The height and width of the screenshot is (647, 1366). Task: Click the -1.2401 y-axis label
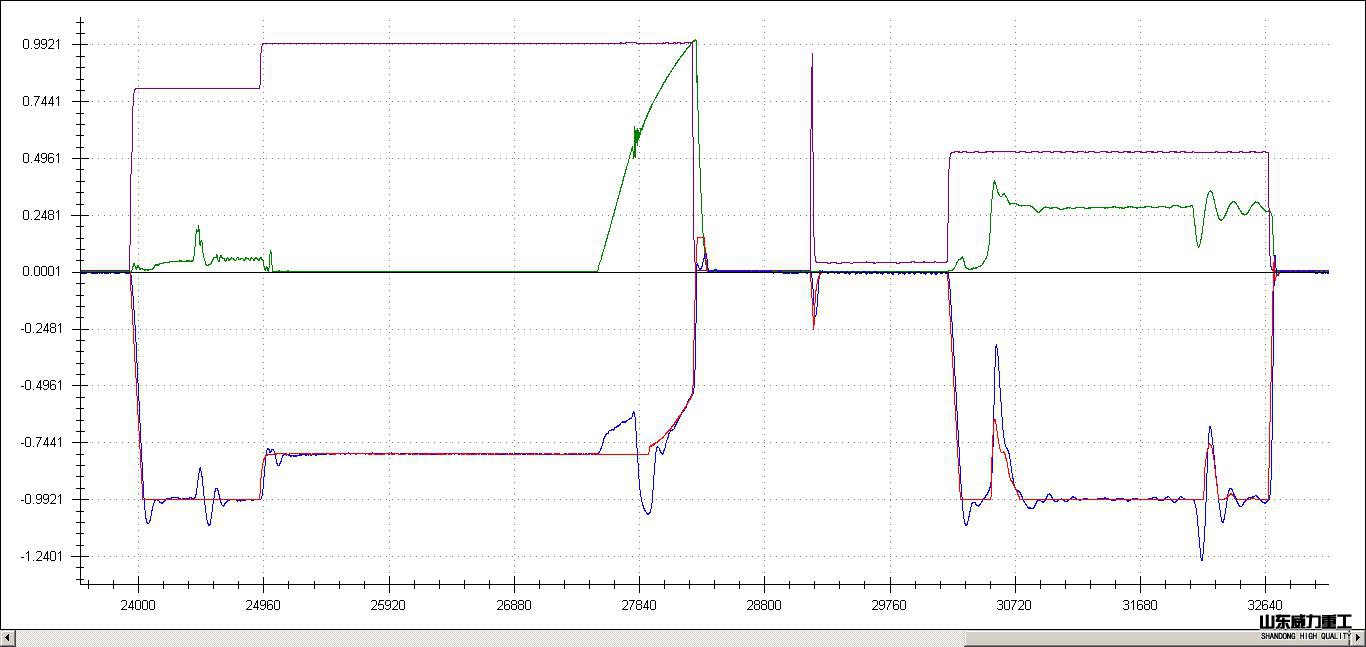[x=40, y=556]
